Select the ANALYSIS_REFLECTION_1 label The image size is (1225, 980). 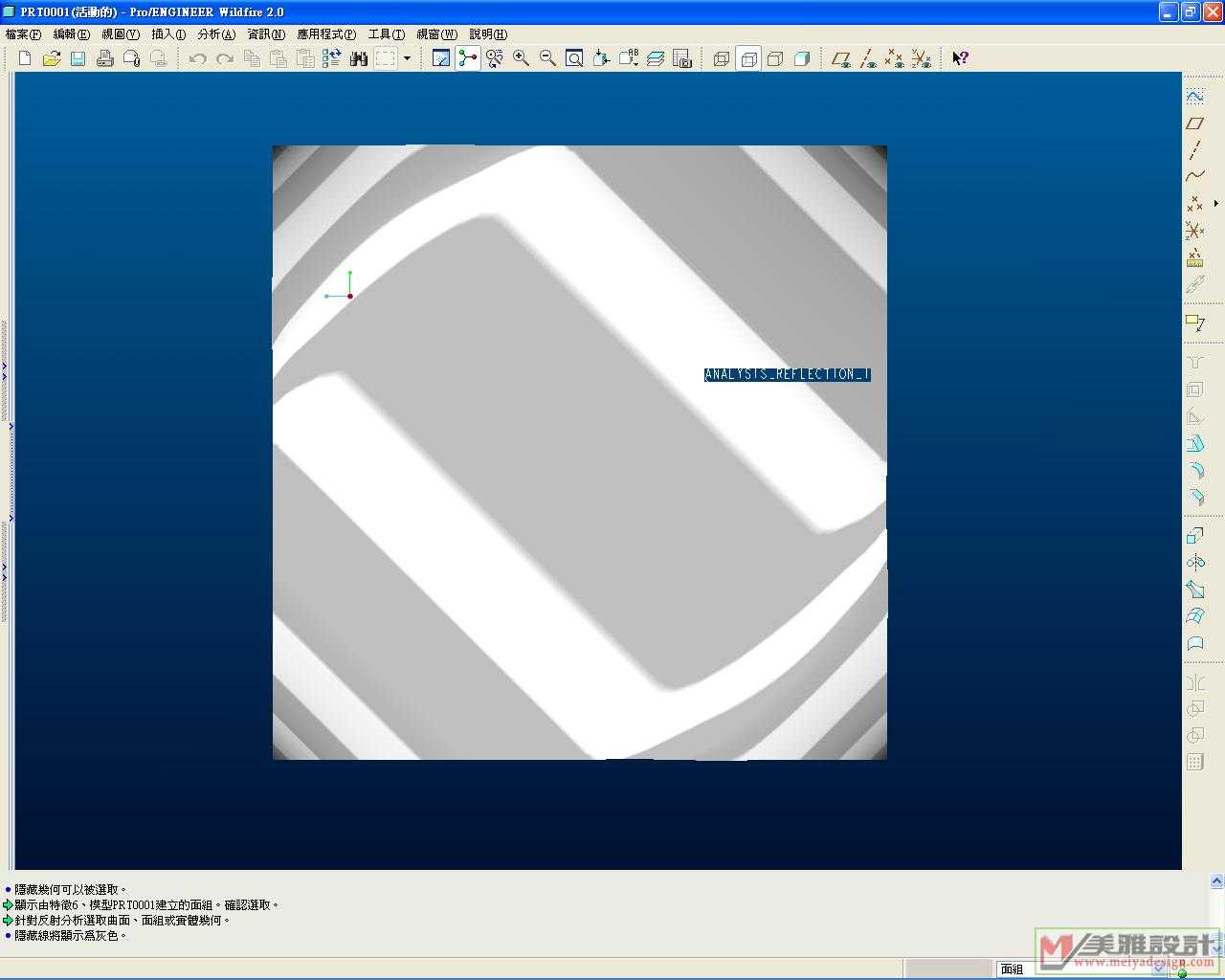click(x=787, y=374)
